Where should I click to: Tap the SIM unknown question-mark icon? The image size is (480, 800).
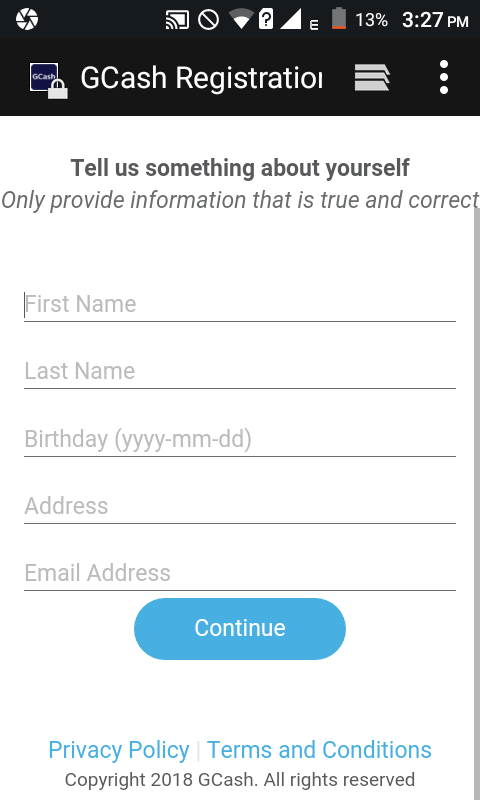click(x=266, y=19)
